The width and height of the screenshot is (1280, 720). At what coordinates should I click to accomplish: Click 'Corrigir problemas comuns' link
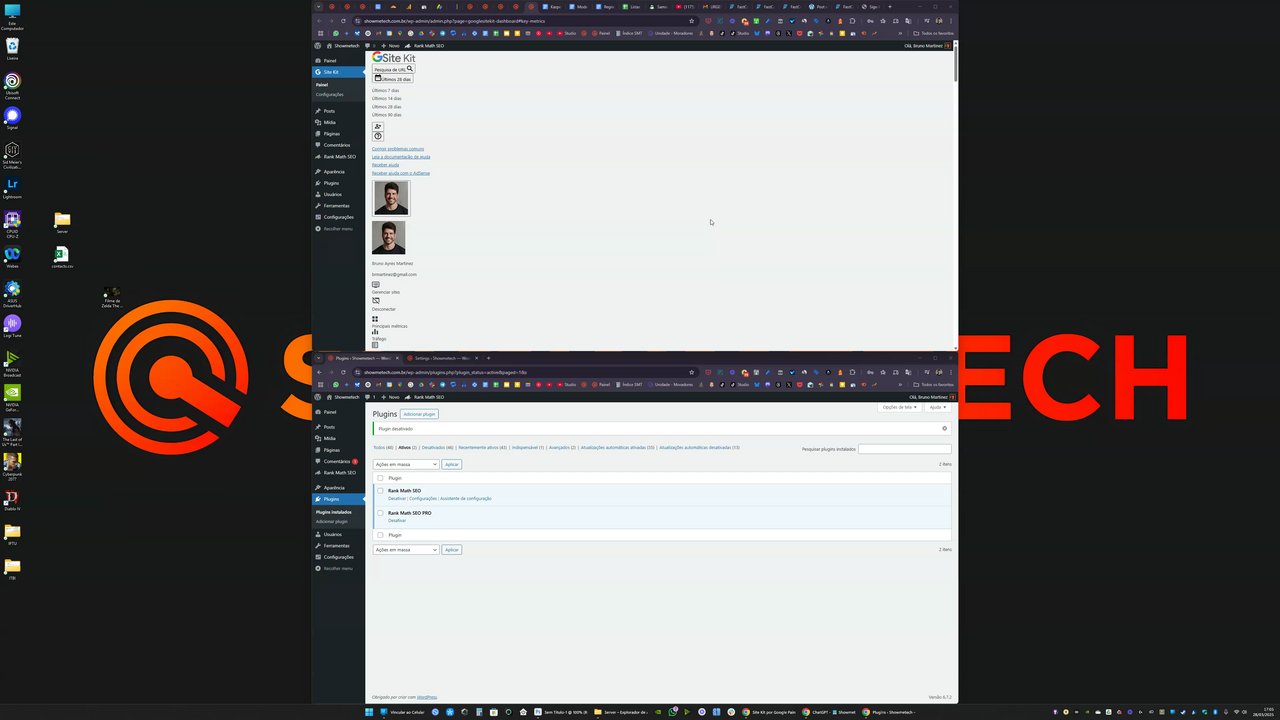[398, 149]
